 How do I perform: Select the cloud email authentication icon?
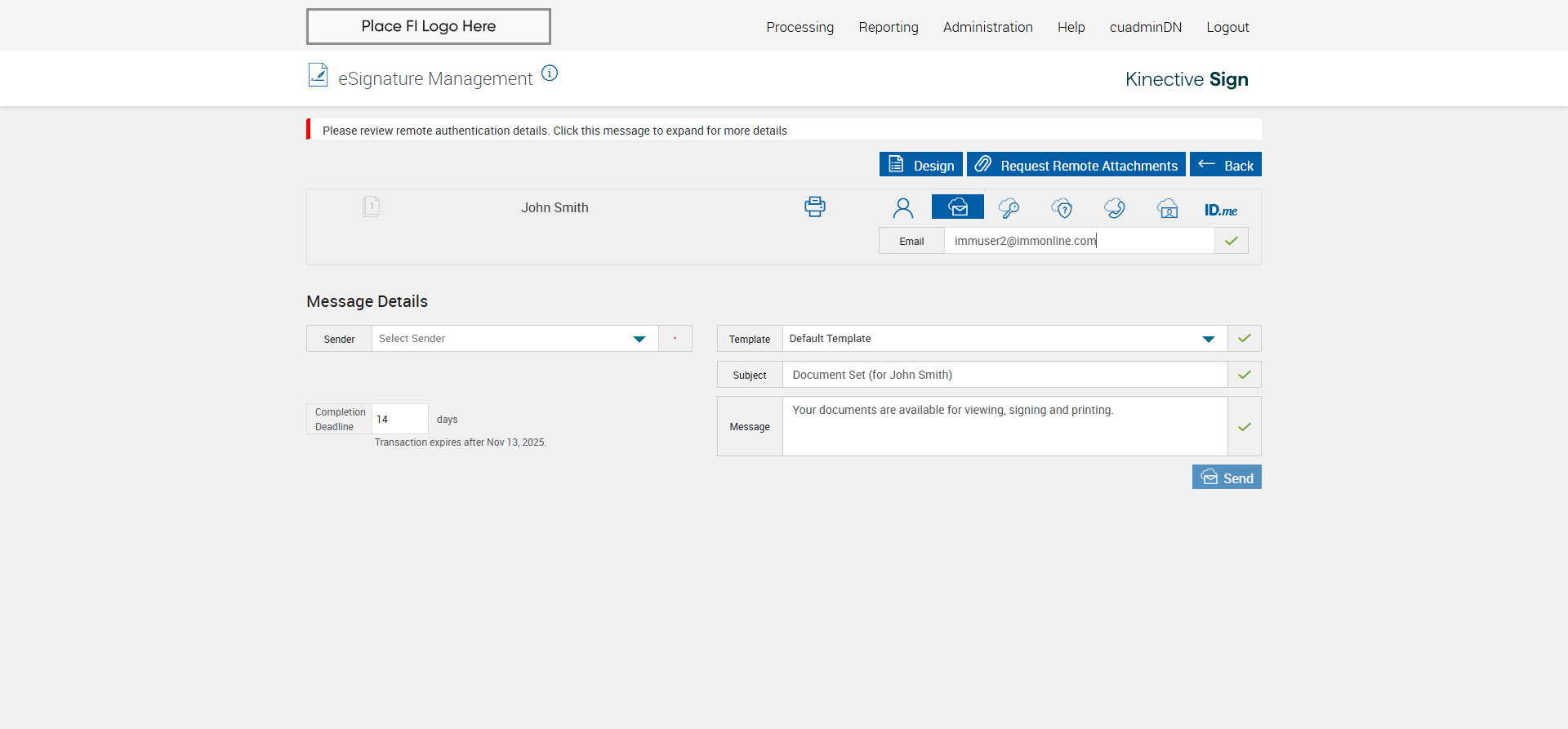pyautogui.click(x=957, y=207)
